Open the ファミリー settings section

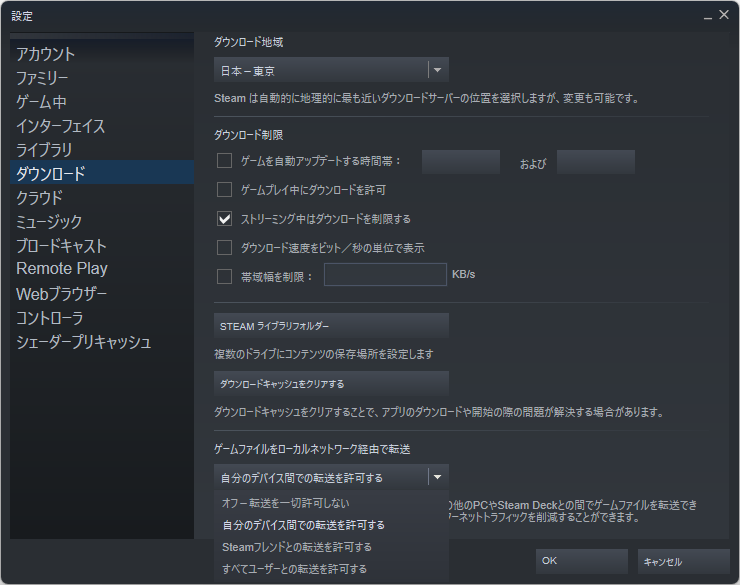pos(101,78)
